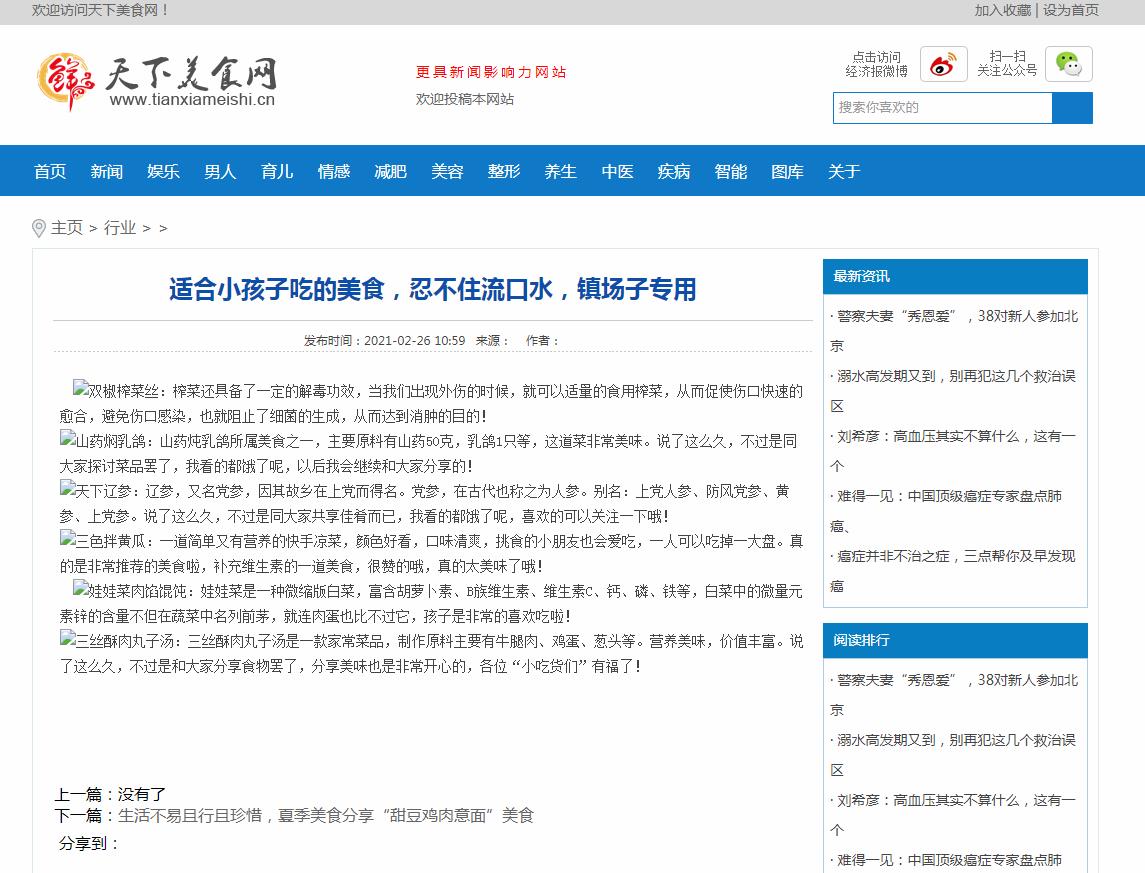The image size is (1145, 873).
Task: Go to the 娱乐 section
Action: point(164,172)
